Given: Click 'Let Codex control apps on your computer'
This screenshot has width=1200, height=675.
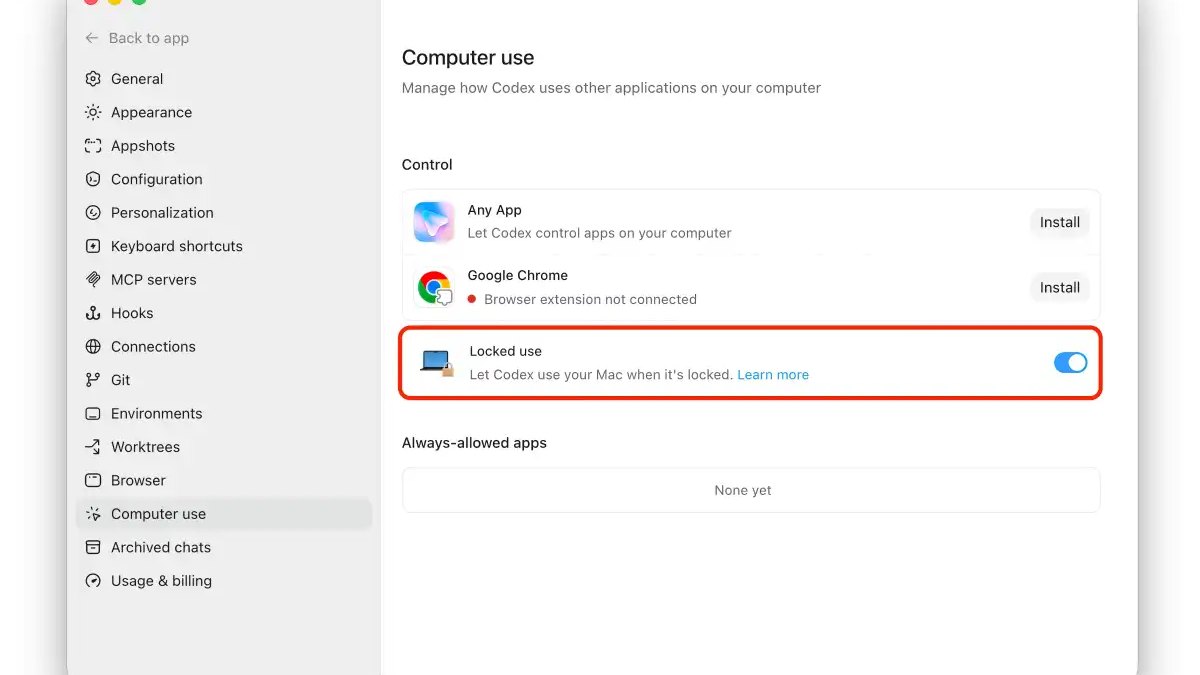Looking at the screenshot, I should pyautogui.click(x=599, y=233).
